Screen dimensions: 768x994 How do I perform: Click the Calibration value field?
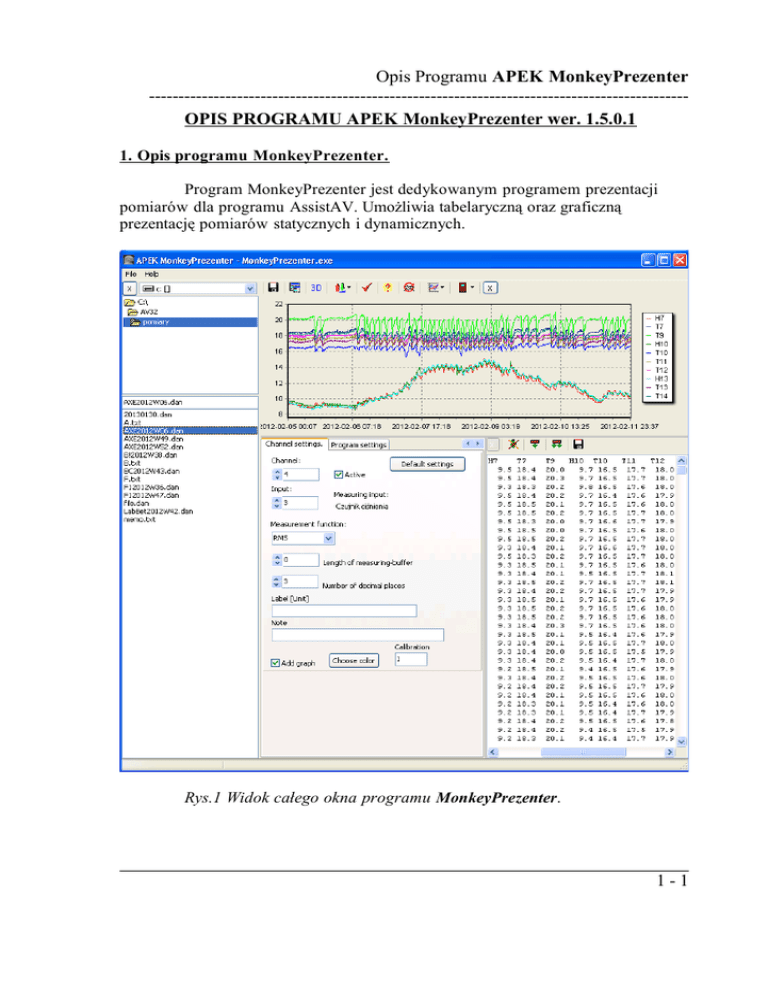pyautogui.click(x=410, y=660)
